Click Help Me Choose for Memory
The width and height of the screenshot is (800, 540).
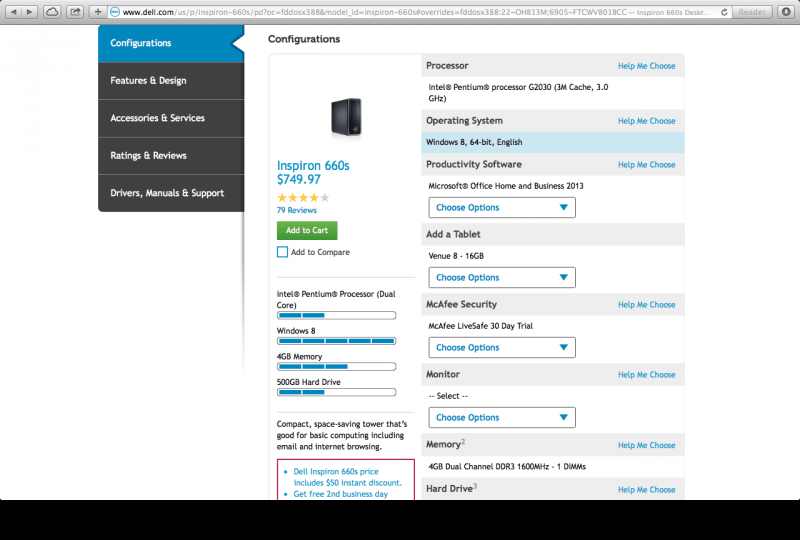(x=646, y=445)
